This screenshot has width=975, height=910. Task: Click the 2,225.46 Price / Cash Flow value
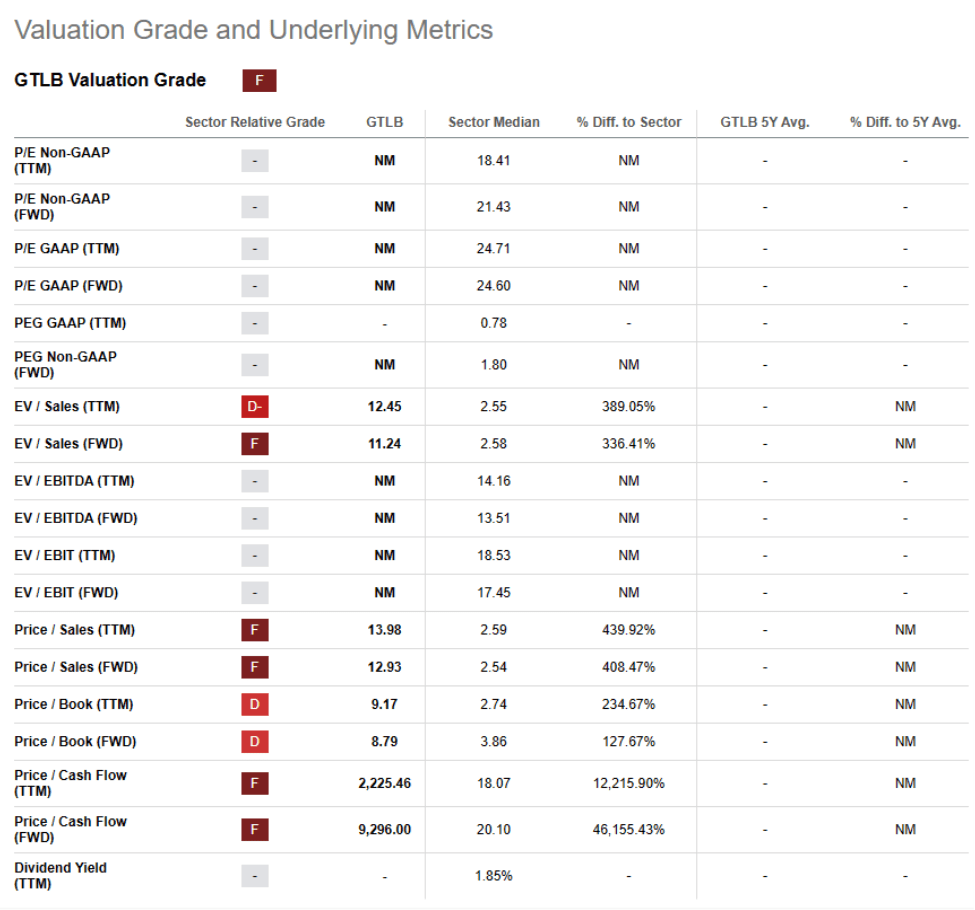point(384,784)
